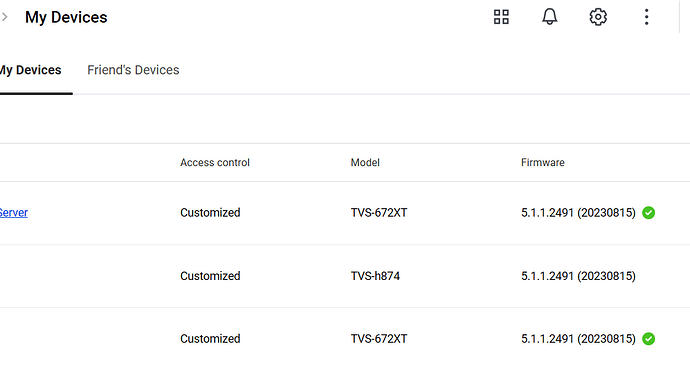Open the three-dot more options menu
The width and height of the screenshot is (690, 376).
coord(646,17)
